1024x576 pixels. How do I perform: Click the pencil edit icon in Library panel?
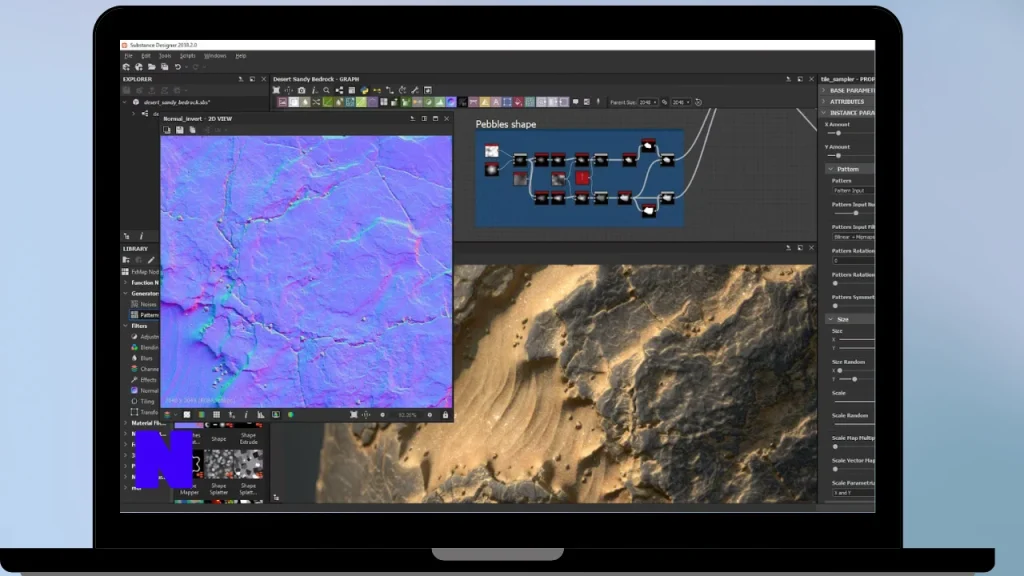tap(151, 260)
